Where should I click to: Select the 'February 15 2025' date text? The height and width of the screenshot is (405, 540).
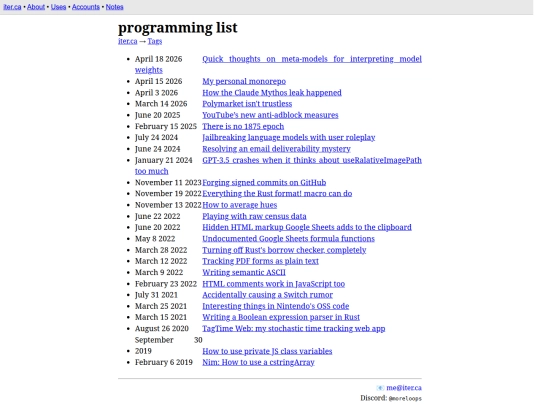(166, 126)
